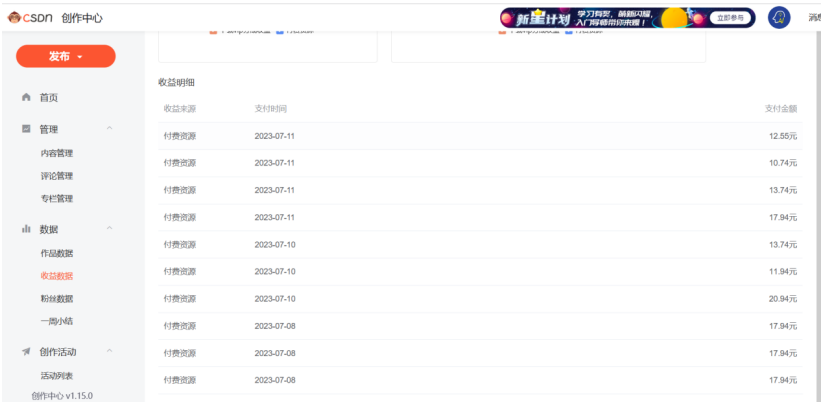This screenshot has width=821, height=406.
Task: Click the CSDN monkey logo
Action: point(14,18)
